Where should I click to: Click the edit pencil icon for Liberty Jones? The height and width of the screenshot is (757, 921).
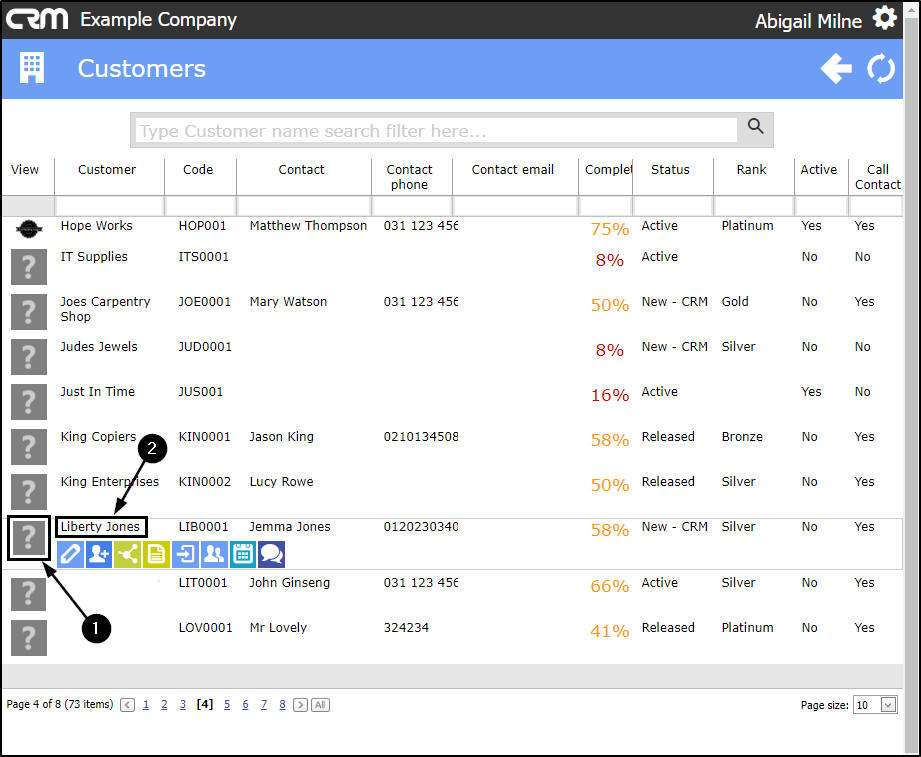pyautogui.click(x=70, y=554)
